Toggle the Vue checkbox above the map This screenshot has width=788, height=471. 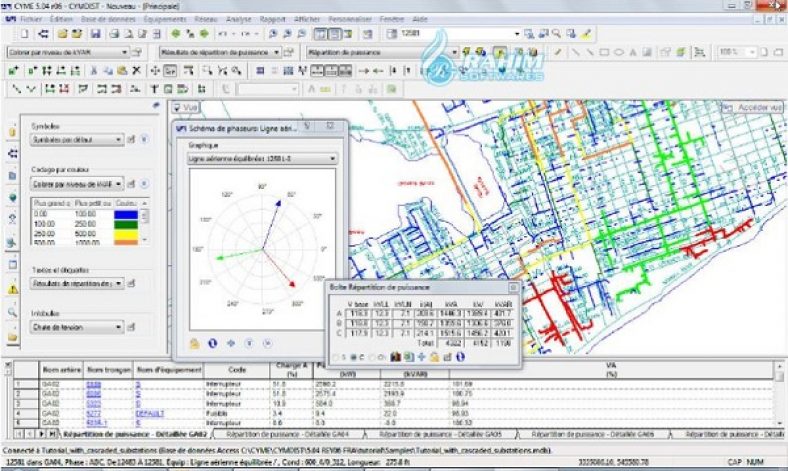pyautogui.click(x=178, y=106)
